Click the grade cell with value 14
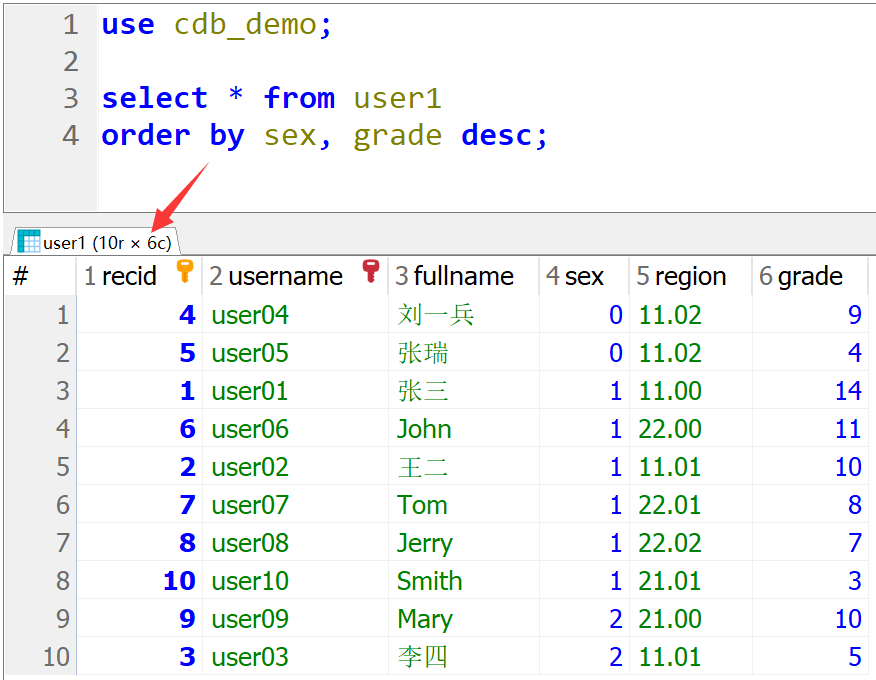 point(847,391)
